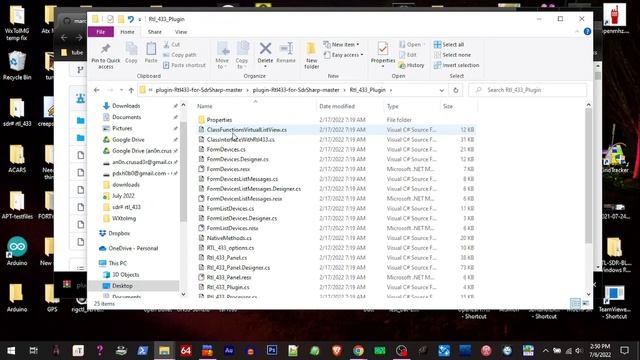
Task: Click the History button
Action: (411, 65)
